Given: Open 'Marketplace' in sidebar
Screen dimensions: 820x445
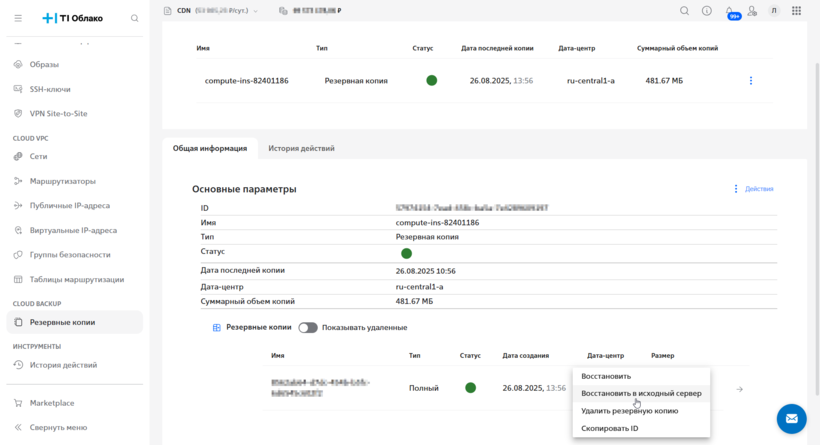Looking at the screenshot, I should [51, 403].
